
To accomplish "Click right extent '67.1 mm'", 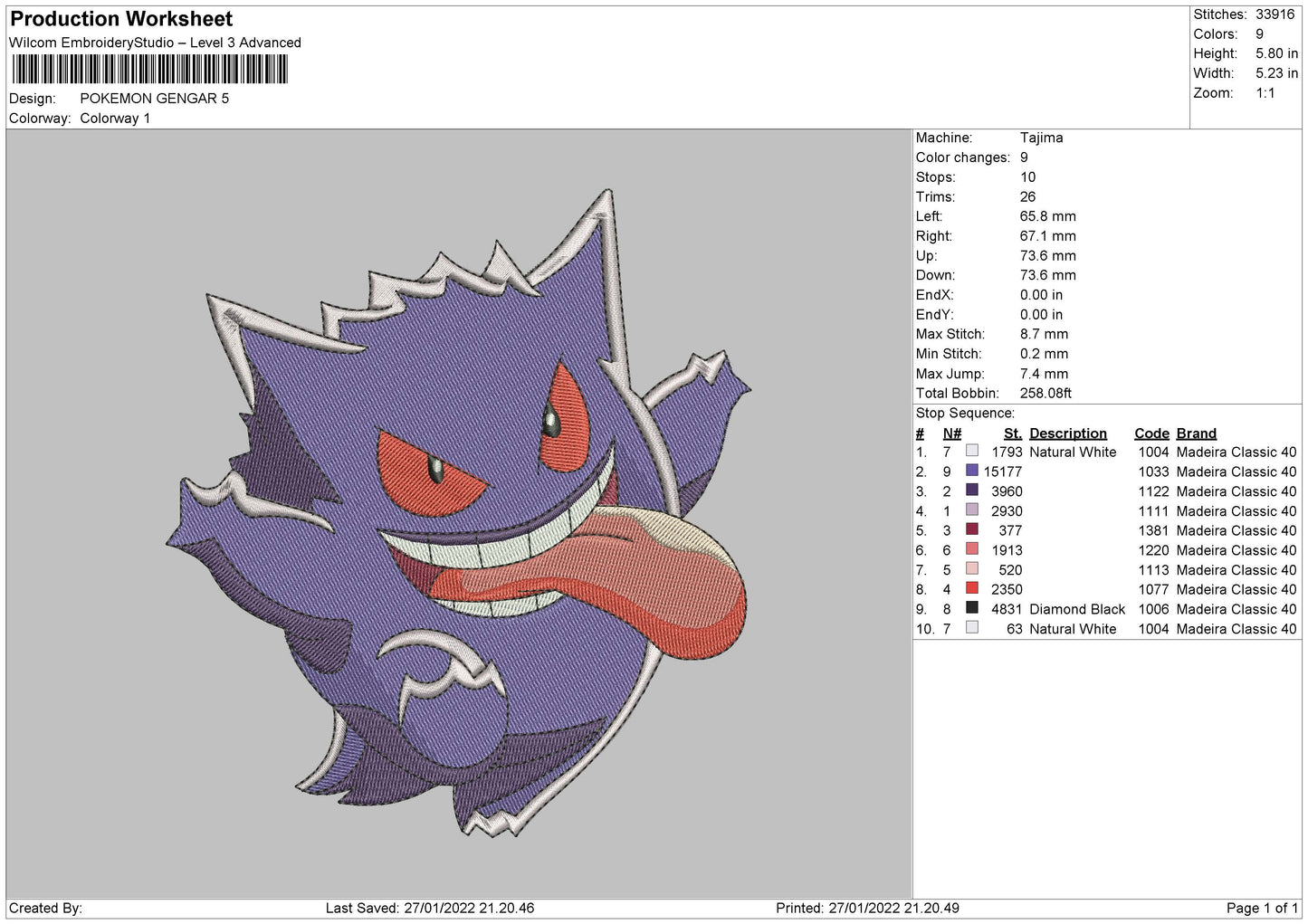I will click(1047, 236).
